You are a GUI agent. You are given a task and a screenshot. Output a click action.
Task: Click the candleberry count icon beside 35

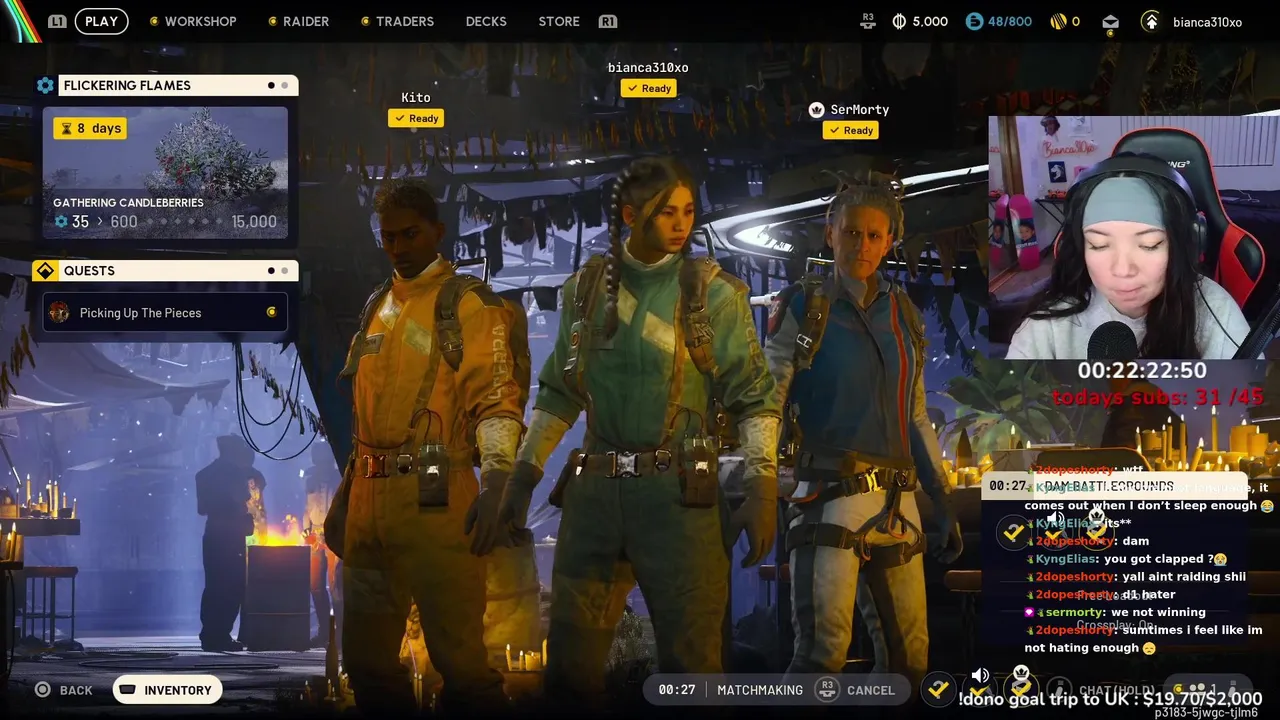tap(61, 221)
